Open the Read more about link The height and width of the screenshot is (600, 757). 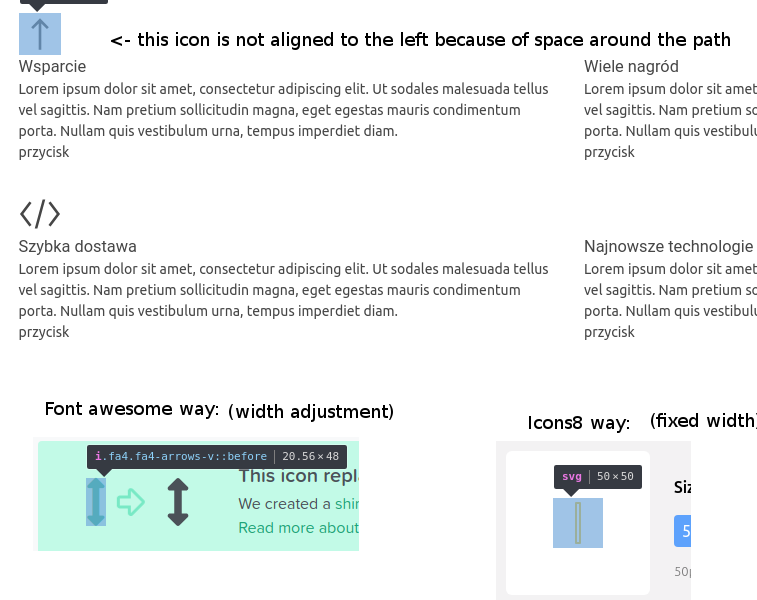pos(298,528)
